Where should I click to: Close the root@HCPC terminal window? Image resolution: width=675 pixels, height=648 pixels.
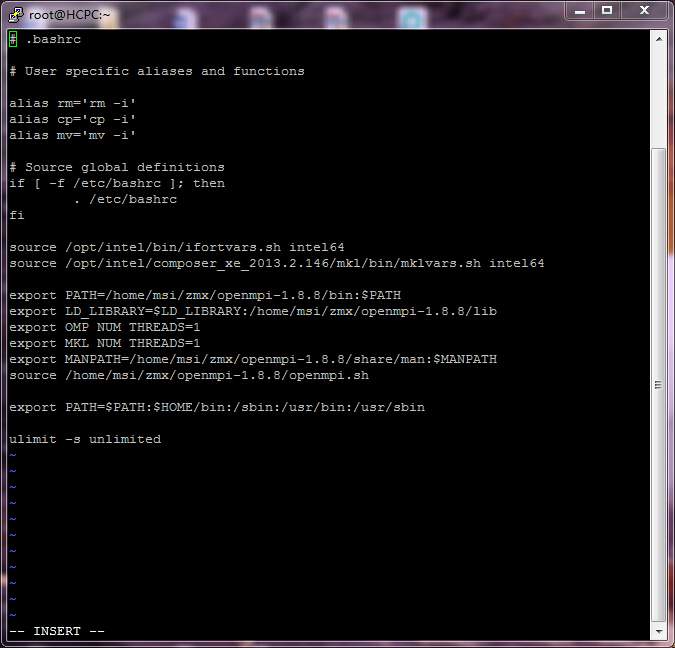[x=644, y=11]
